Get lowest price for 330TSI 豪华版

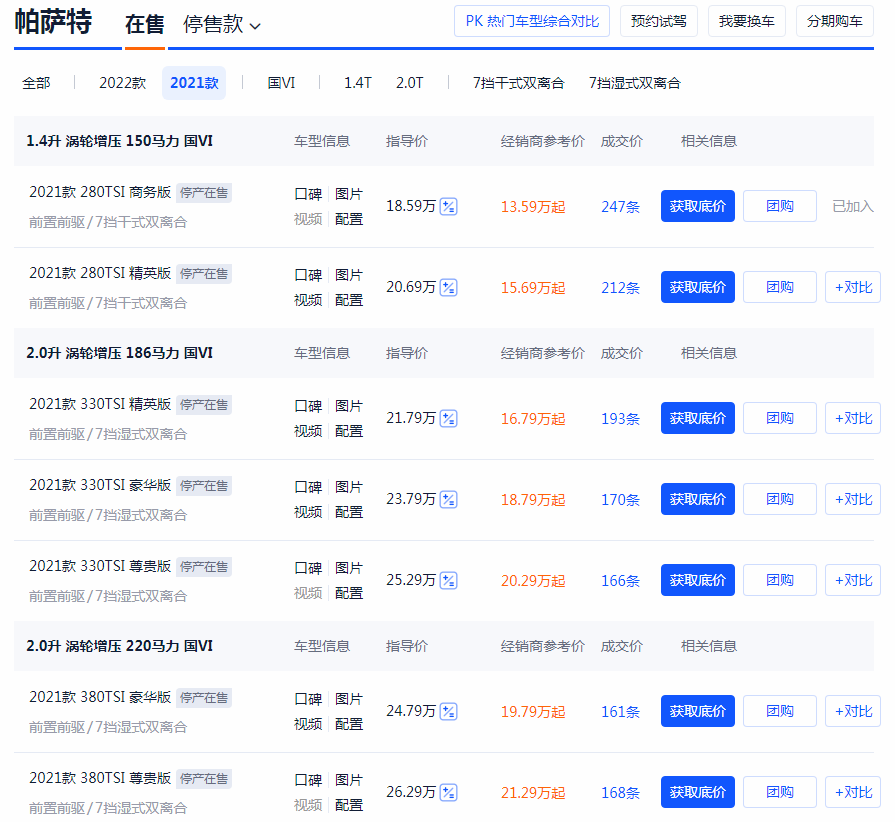(698, 499)
